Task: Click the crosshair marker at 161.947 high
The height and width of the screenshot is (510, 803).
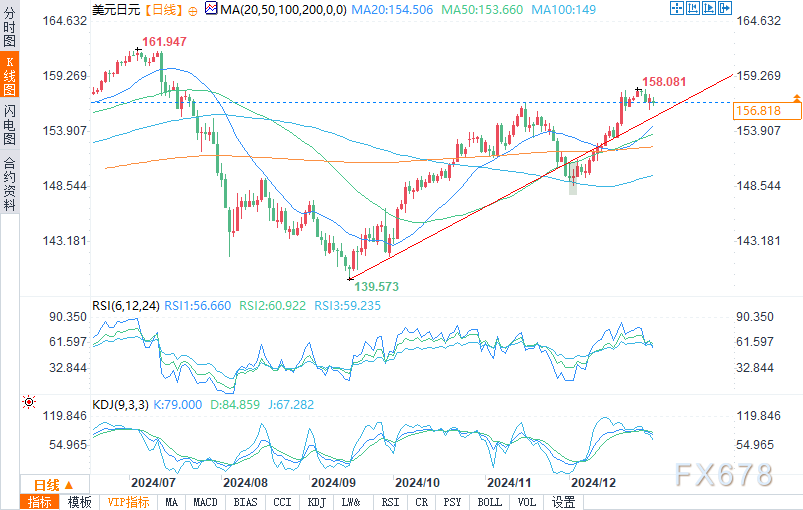Action: click(x=138, y=51)
